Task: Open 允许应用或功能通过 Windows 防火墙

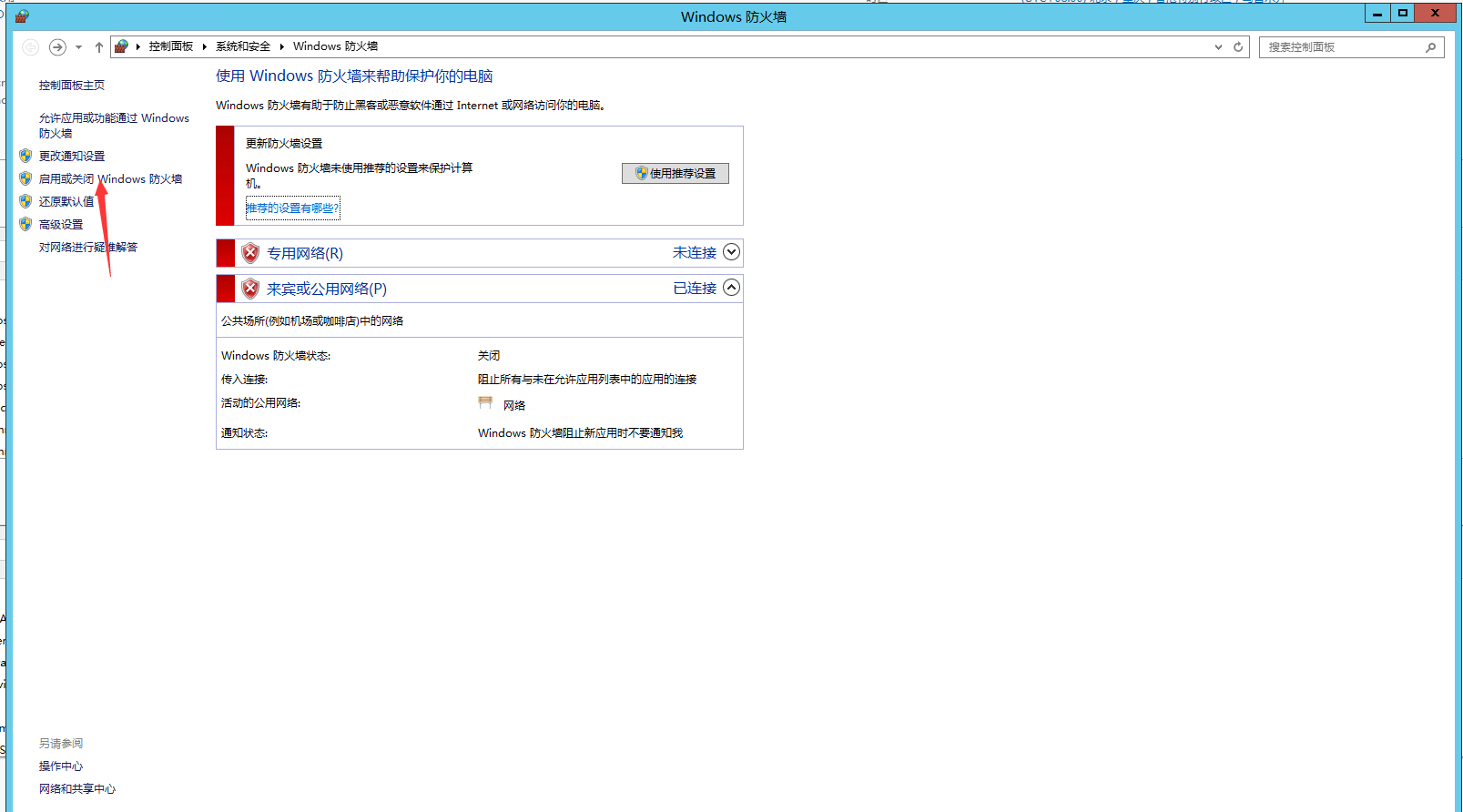Action: [x=114, y=126]
